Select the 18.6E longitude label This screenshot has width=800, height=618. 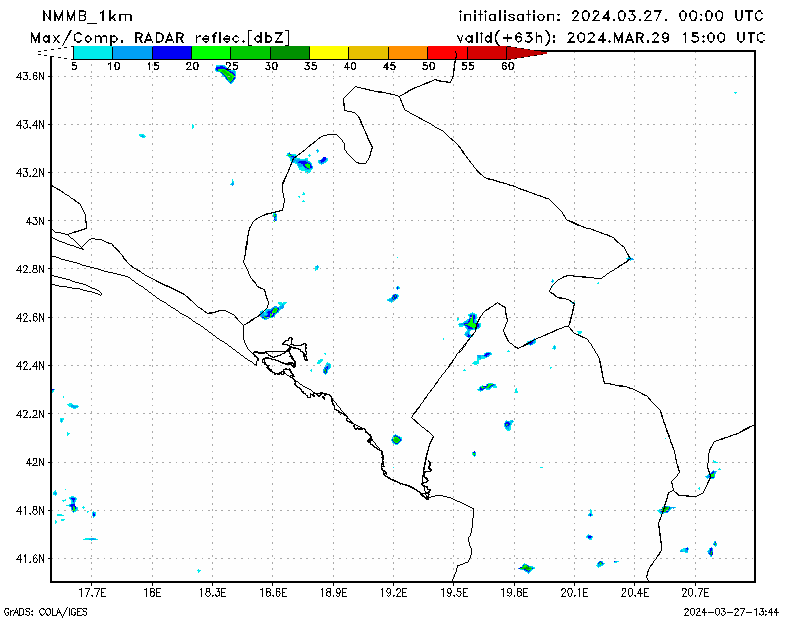click(272, 593)
